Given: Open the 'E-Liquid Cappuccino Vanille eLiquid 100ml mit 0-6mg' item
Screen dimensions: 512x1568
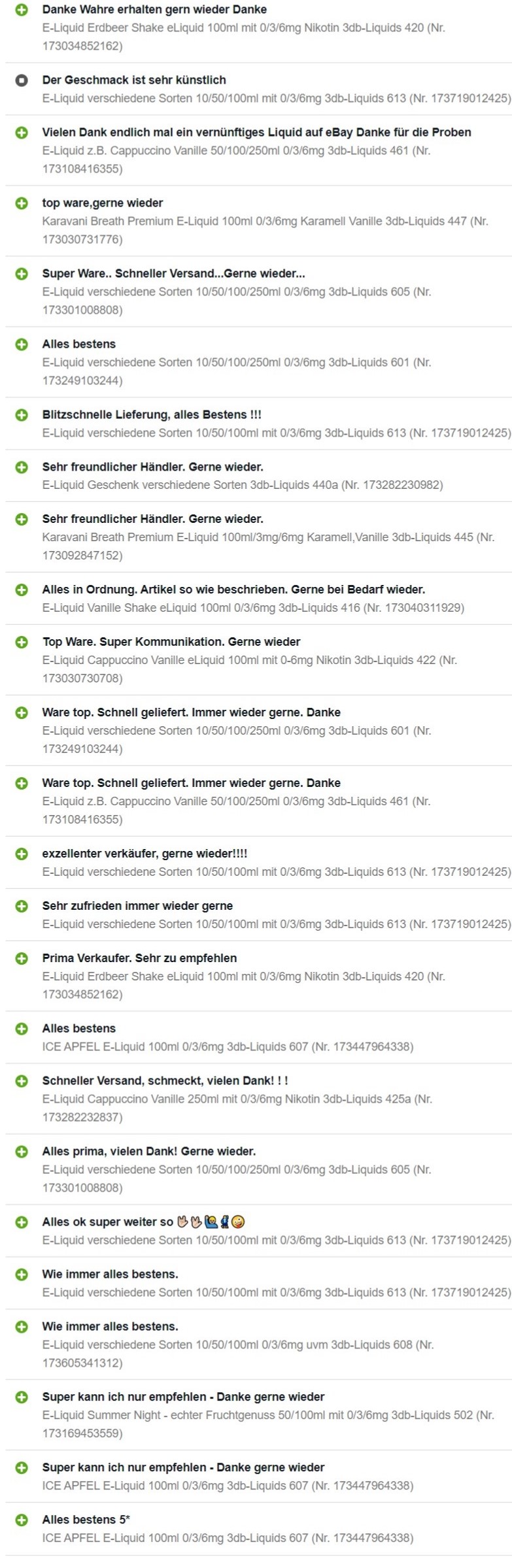Looking at the screenshot, I should coord(250,669).
